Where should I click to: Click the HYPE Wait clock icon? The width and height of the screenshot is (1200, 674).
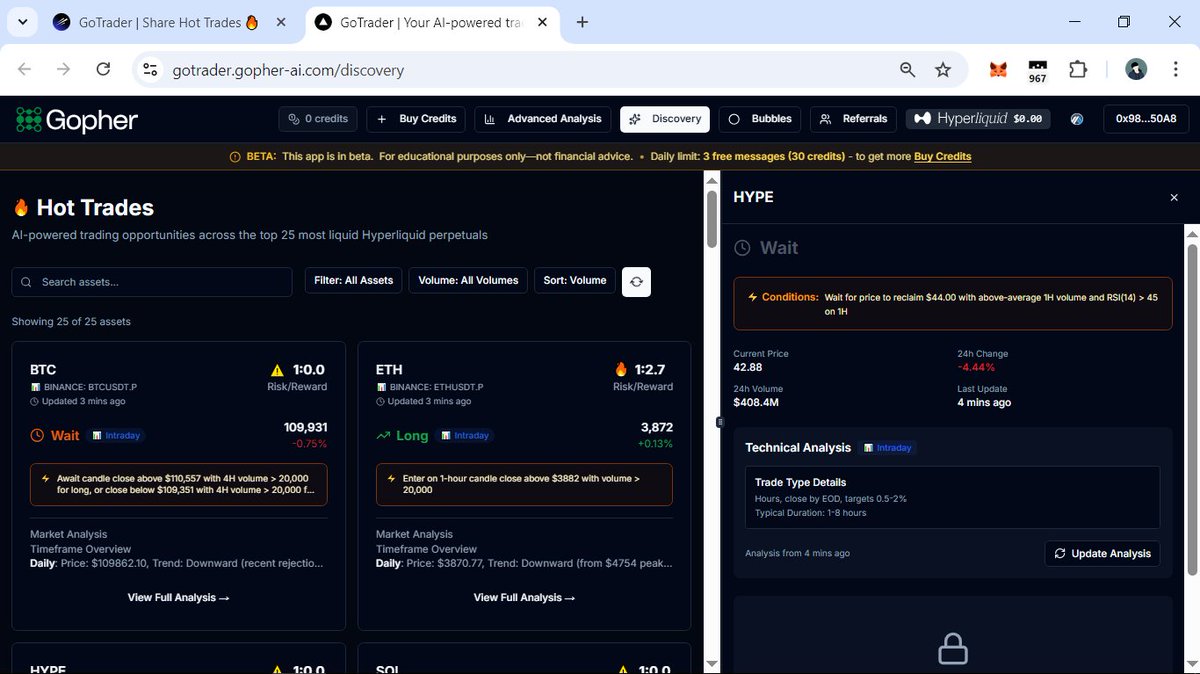[x=742, y=248]
